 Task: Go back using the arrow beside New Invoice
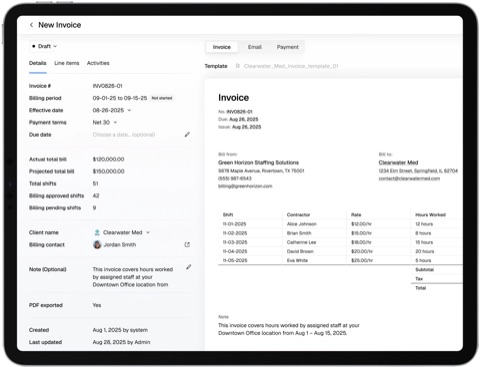pos(31,25)
